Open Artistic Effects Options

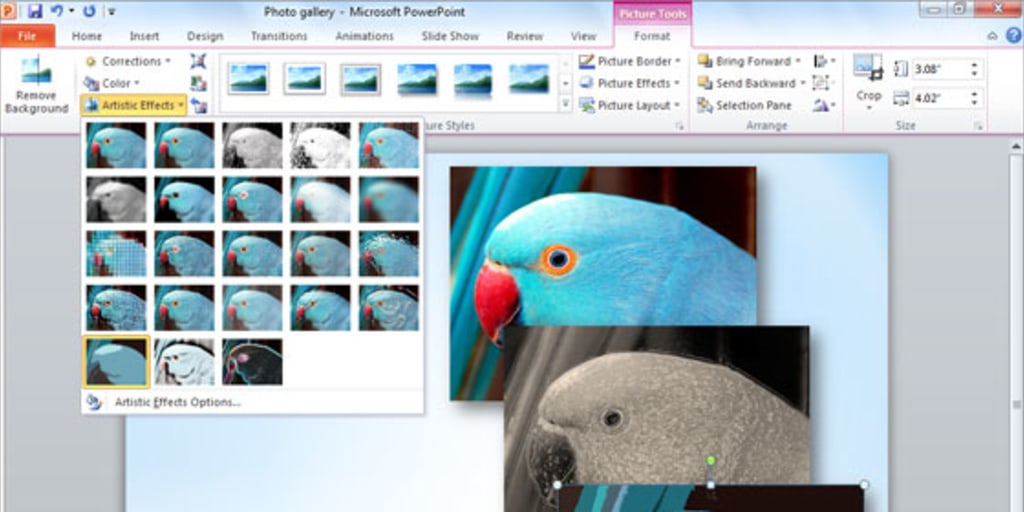pyautogui.click(x=177, y=402)
